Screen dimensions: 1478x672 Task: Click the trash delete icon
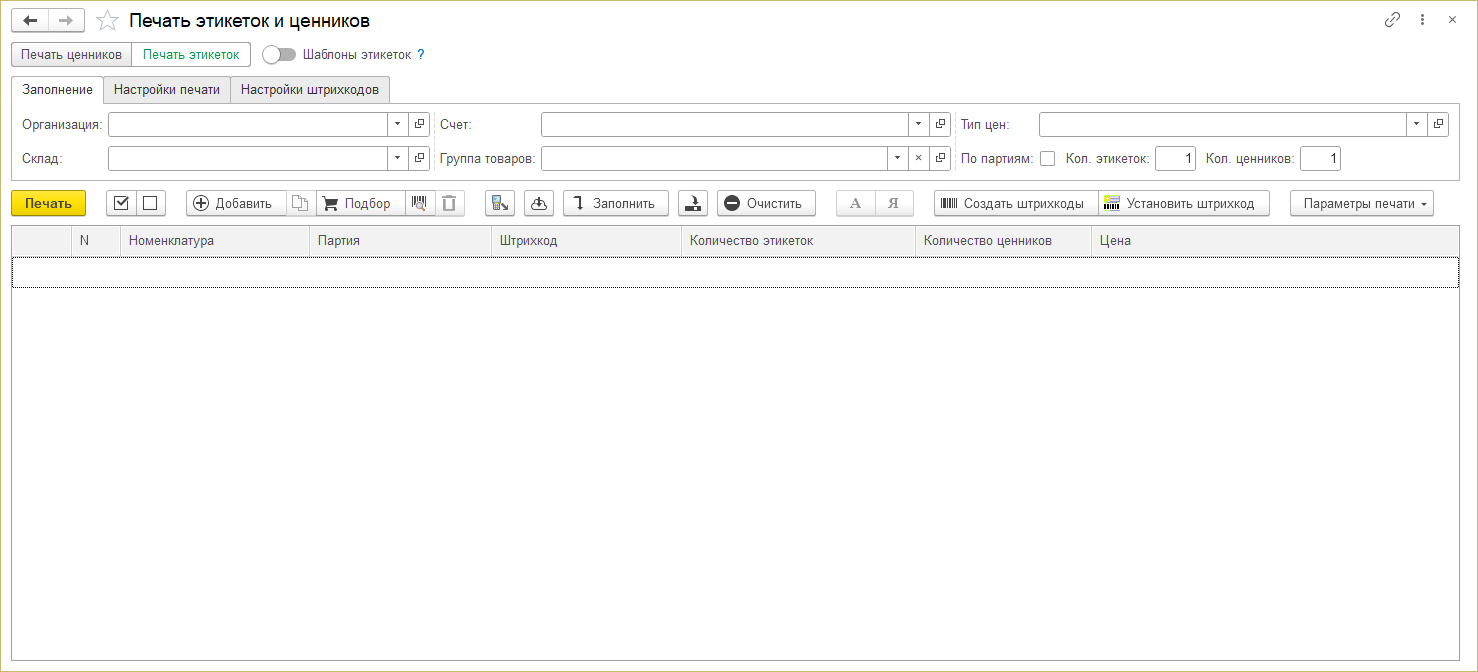[x=449, y=203]
